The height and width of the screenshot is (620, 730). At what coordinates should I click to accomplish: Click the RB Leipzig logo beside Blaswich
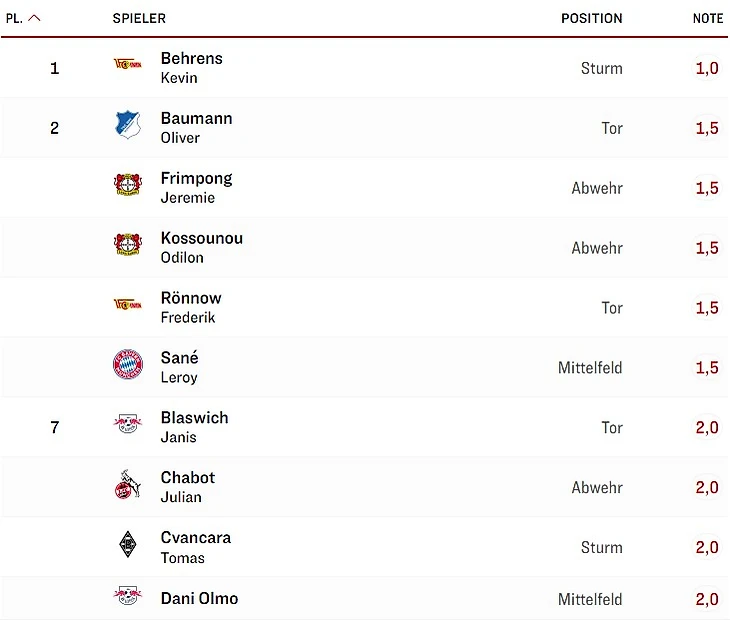tap(128, 425)
